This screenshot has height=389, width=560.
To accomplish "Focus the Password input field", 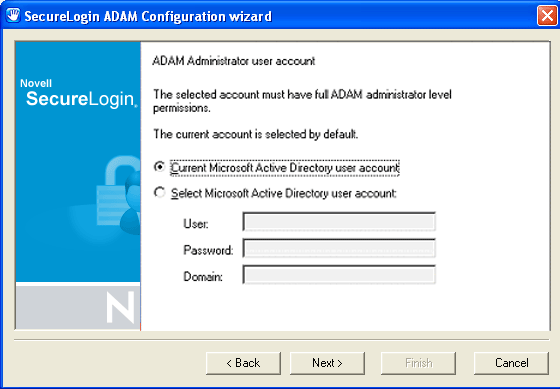I will pyautogui.click(x=339, y=248).
